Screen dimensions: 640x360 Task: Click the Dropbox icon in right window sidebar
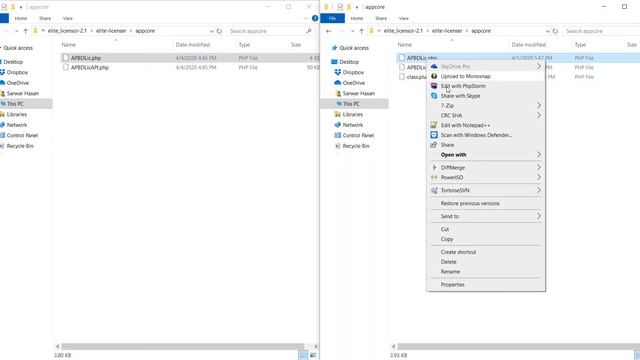click(338, 72)
